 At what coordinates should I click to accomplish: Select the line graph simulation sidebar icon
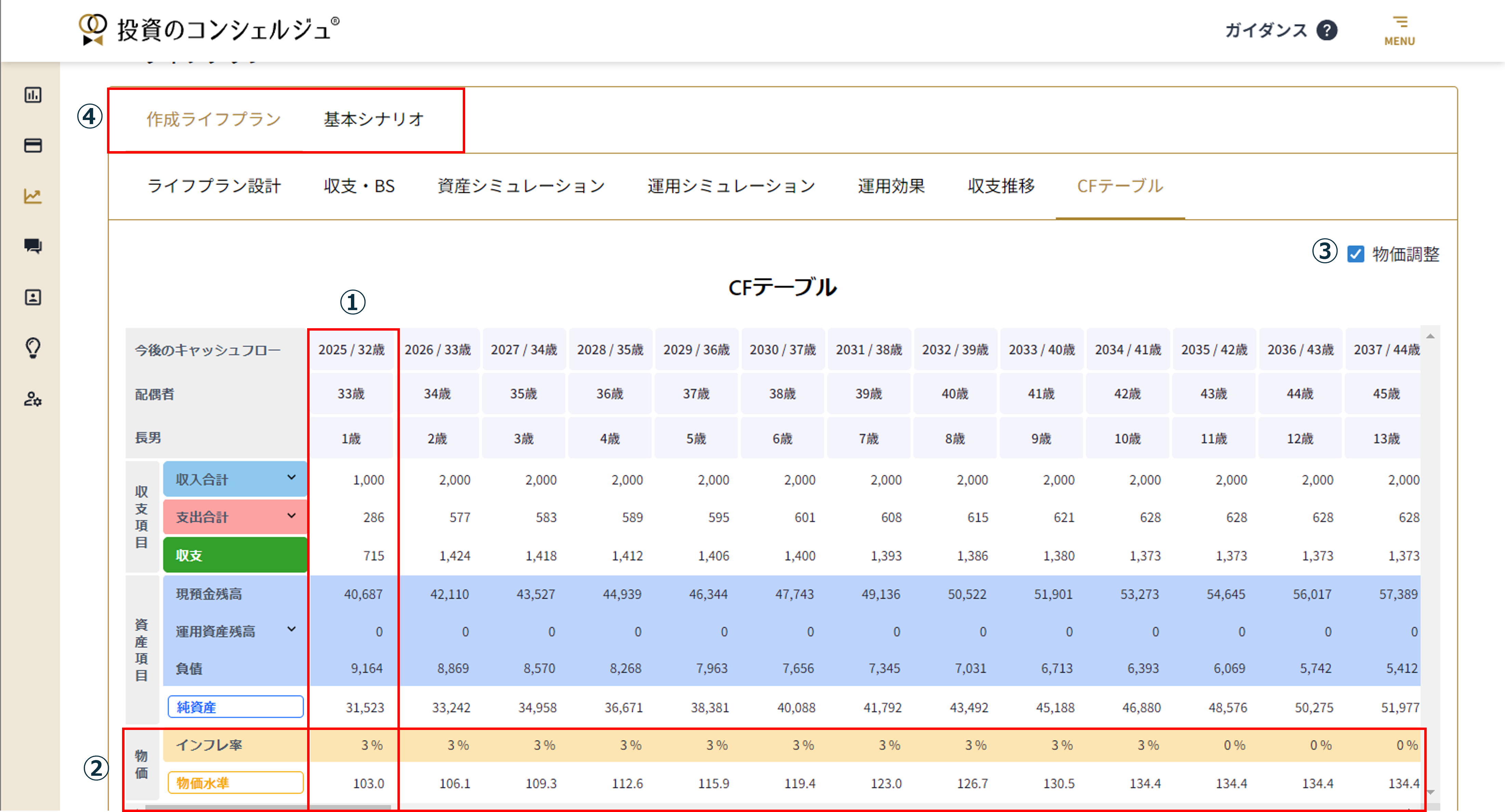click(33, 196)
